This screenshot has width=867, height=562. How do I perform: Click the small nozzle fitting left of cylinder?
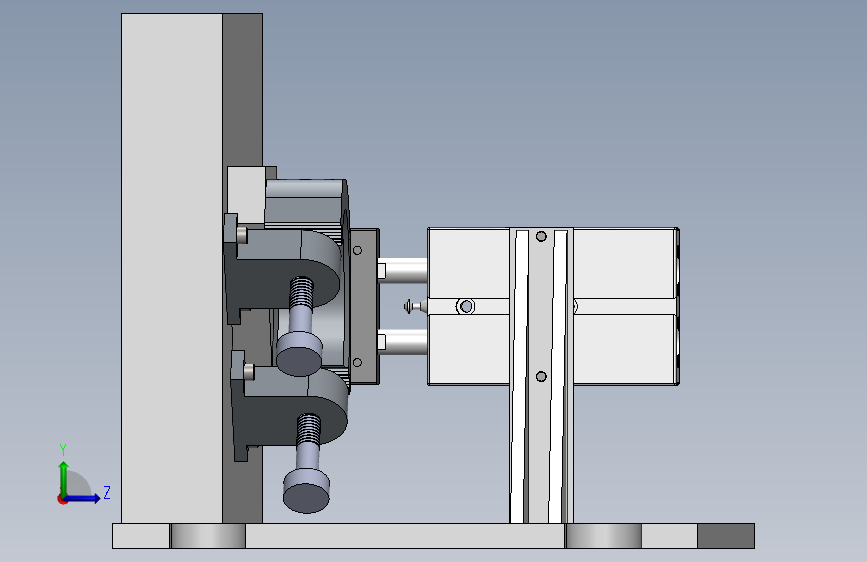[x=414, y=306]
